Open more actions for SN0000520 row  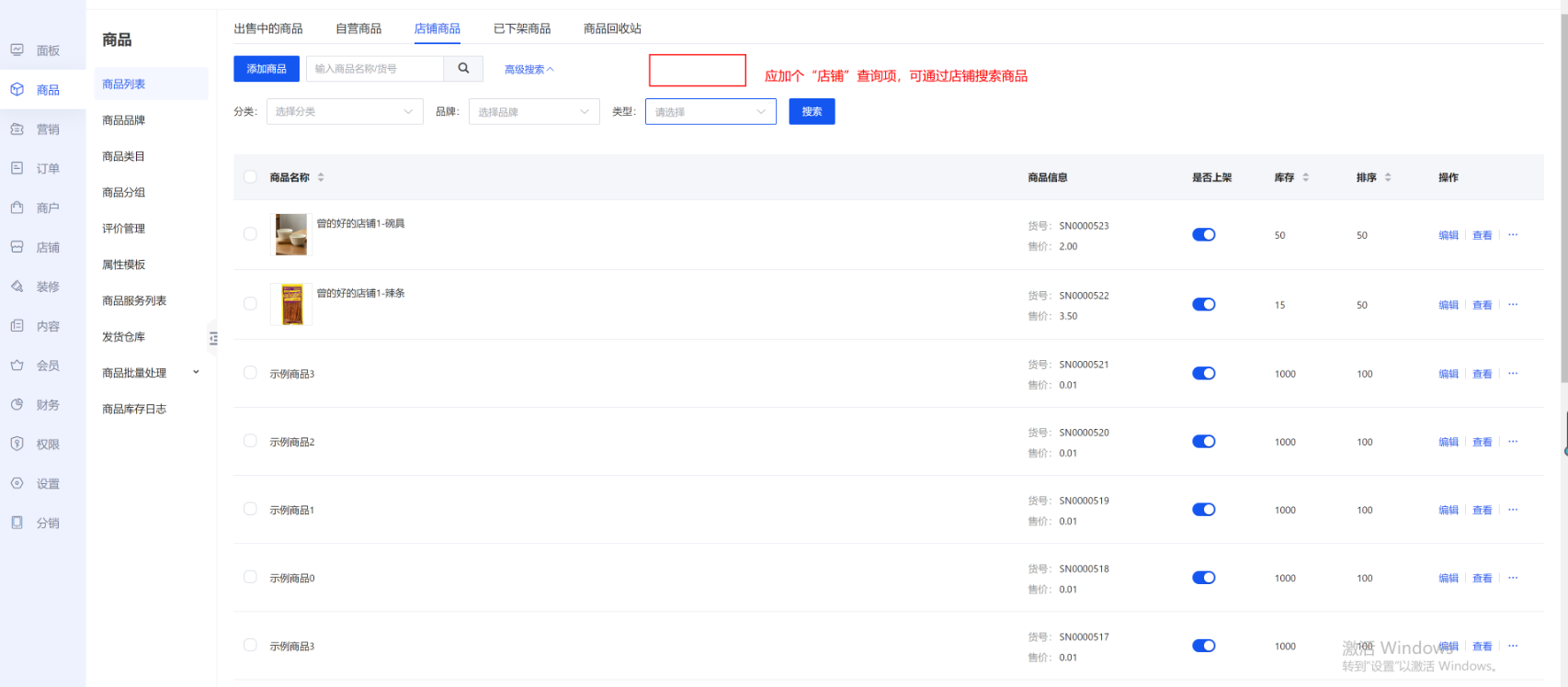pos(1513,442)
